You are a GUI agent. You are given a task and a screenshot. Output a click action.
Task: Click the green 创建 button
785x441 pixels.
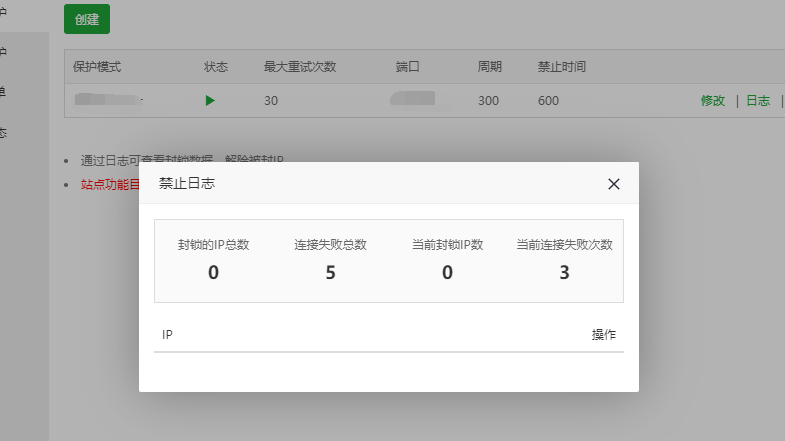point(87,19)
